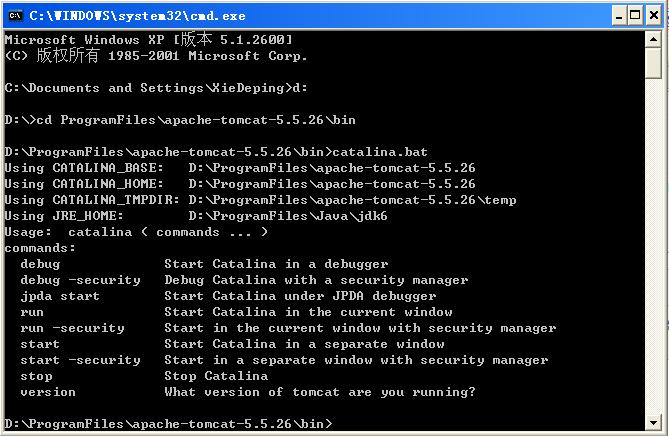The height and width of the screenshot is (436, 669).
Task: Click the 'jpda start' command entry
Action: [x=60, y=296]
